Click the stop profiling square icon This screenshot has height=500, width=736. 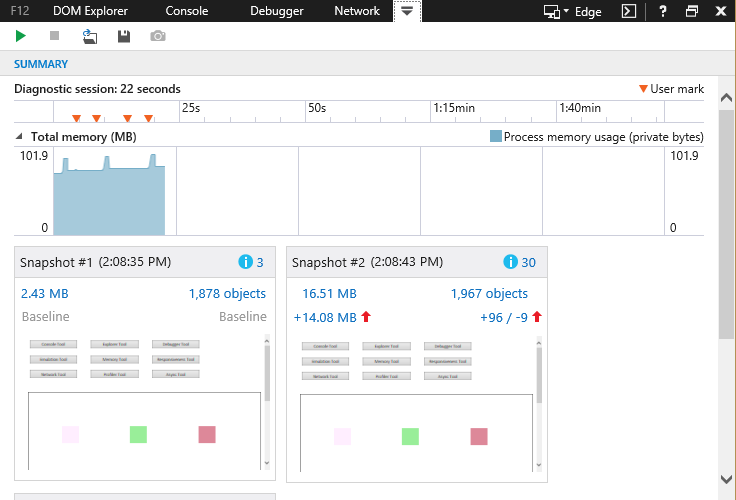54,36
